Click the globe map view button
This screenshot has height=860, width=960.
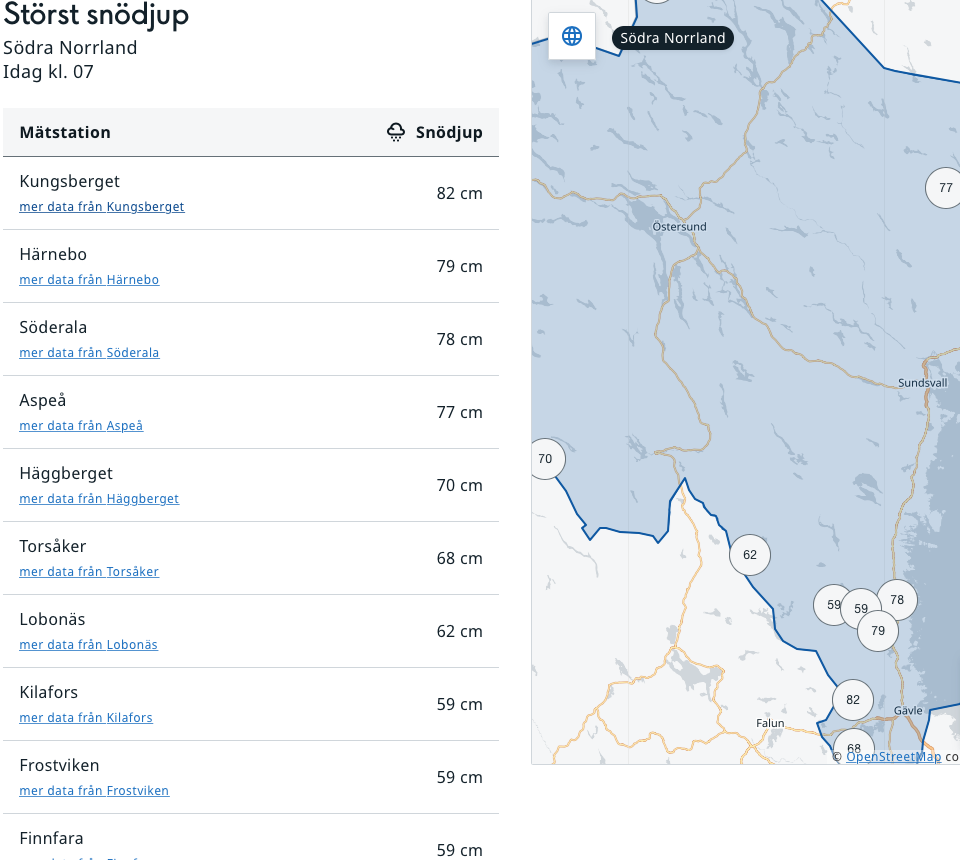coord(572,37)
